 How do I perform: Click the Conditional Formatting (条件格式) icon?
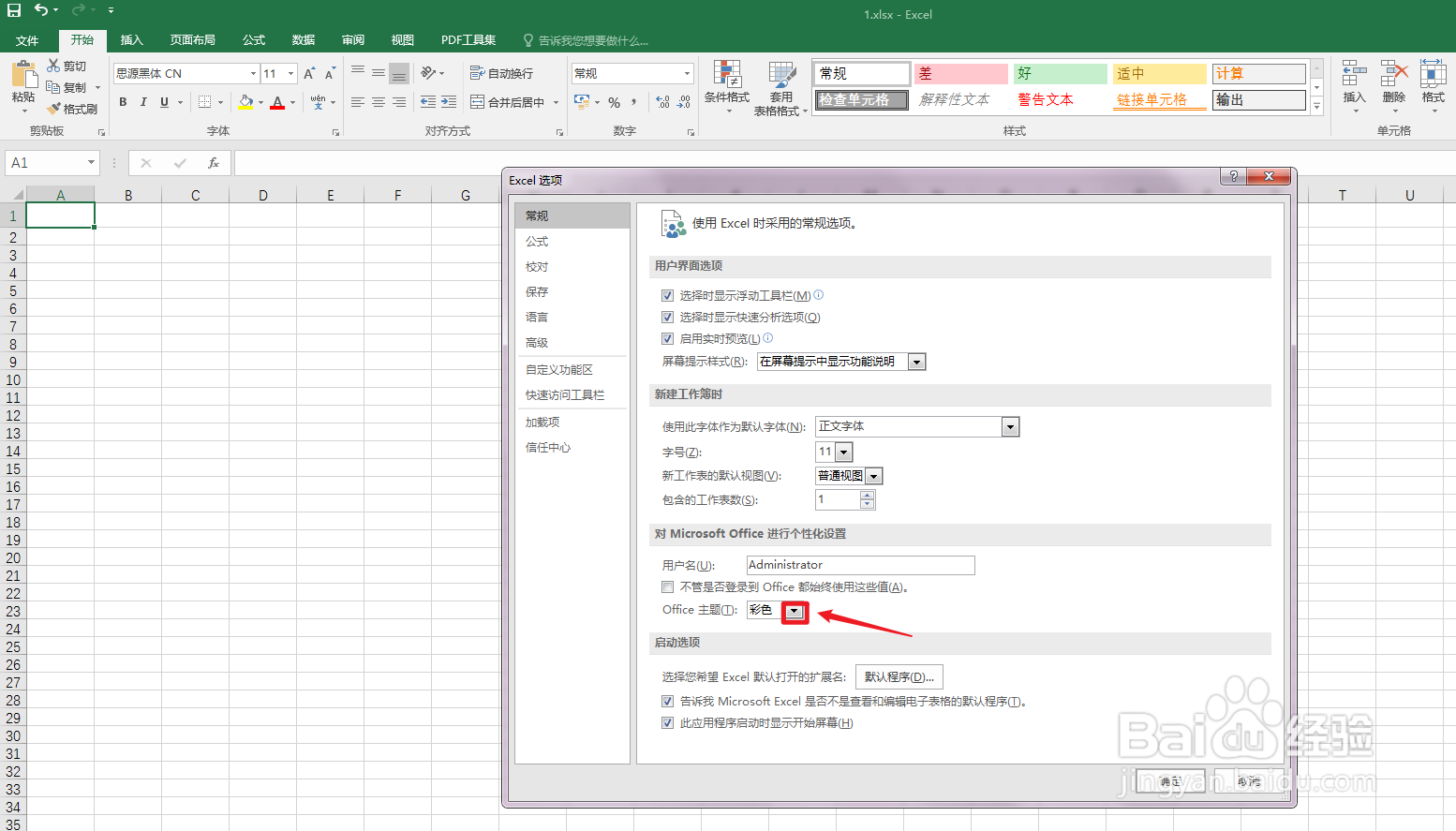click(x=727, y=74)
